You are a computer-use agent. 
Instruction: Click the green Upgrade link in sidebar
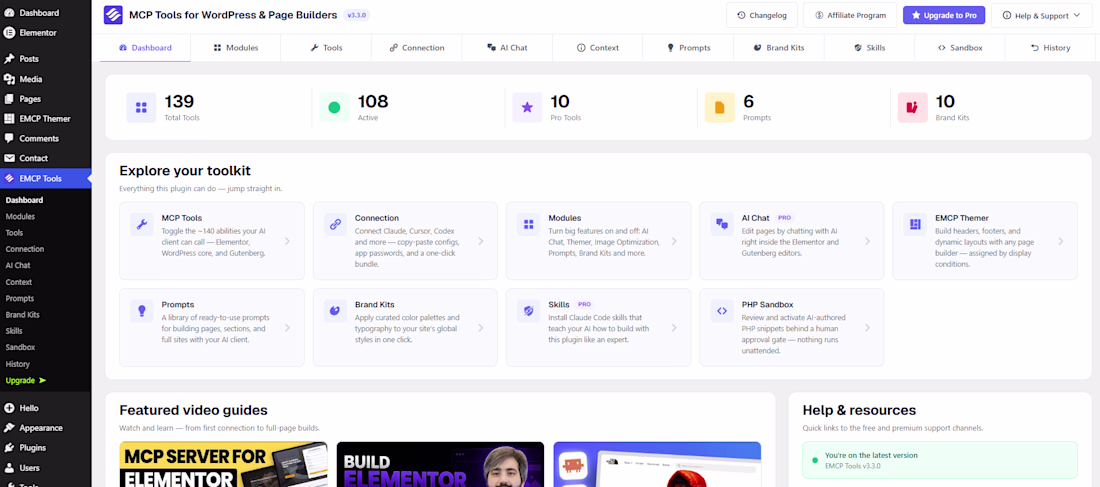(x=26, y=380)
